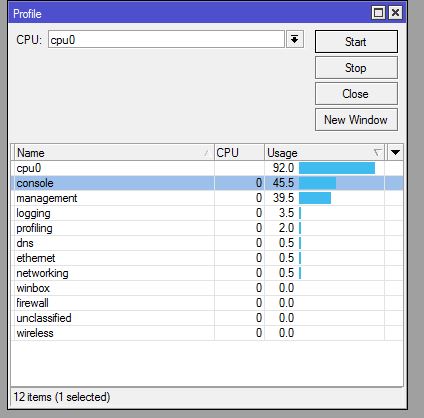Select the cpu0 row in the table
This screenshot has height=418, width=424.
pyautogui.click(x=207, y=168)
